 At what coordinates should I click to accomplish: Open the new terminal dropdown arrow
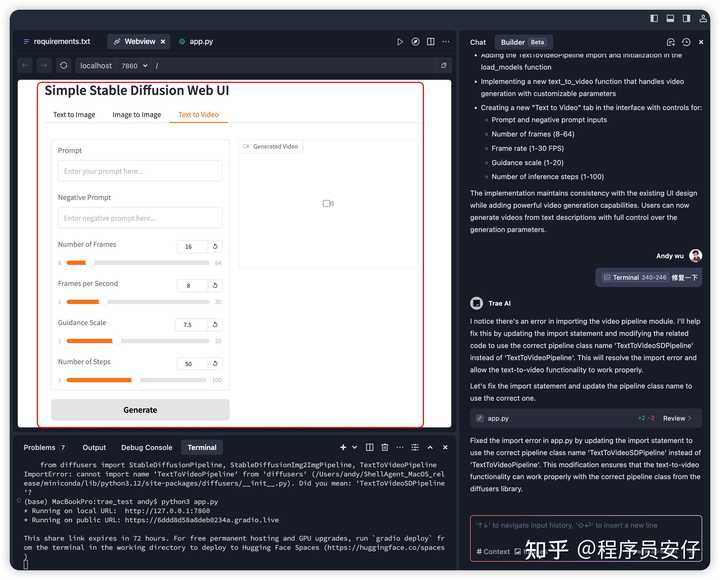(x=354, y=447)
